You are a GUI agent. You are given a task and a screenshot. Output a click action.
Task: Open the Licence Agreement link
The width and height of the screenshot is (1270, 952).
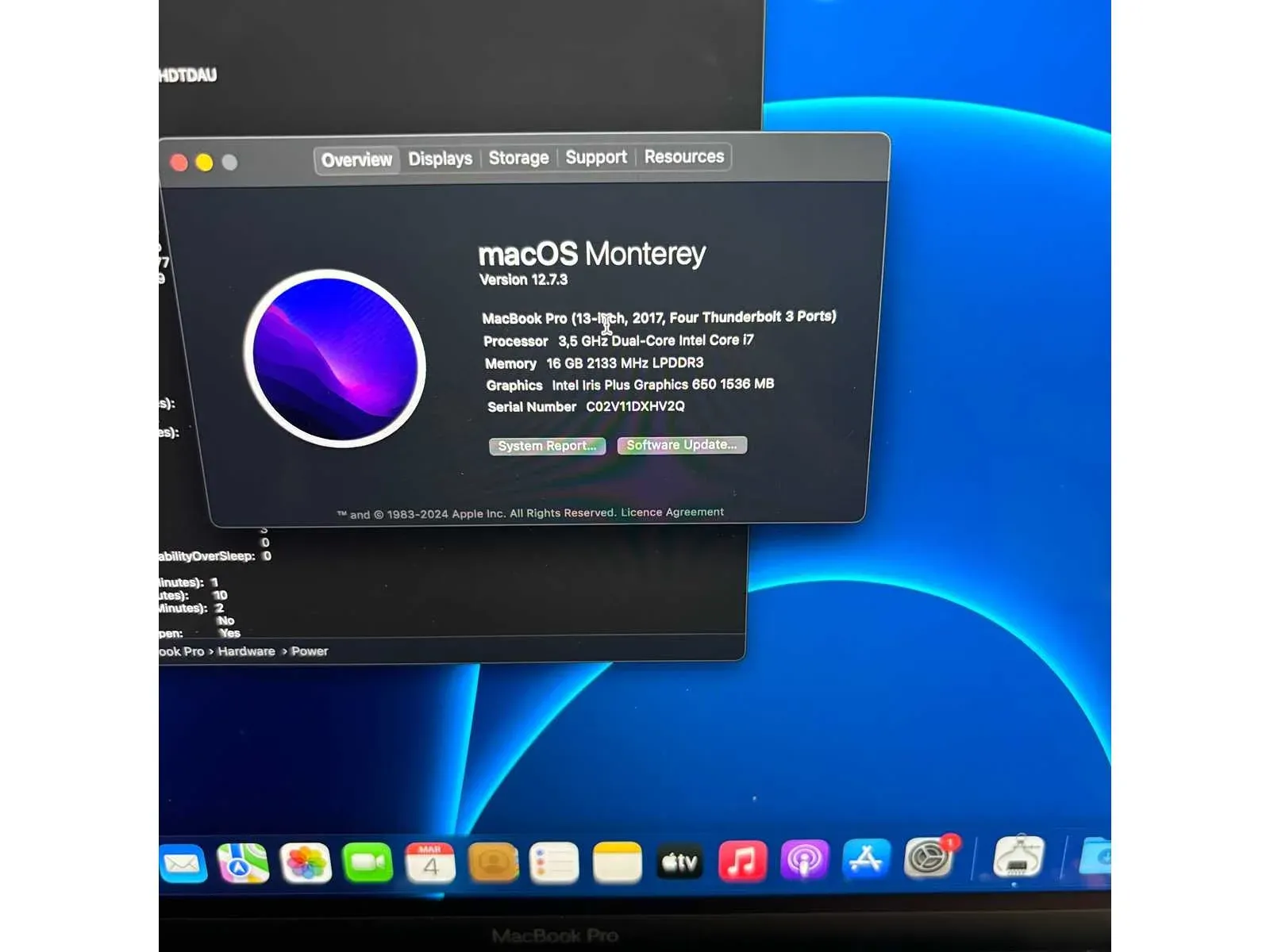[672, 512]
